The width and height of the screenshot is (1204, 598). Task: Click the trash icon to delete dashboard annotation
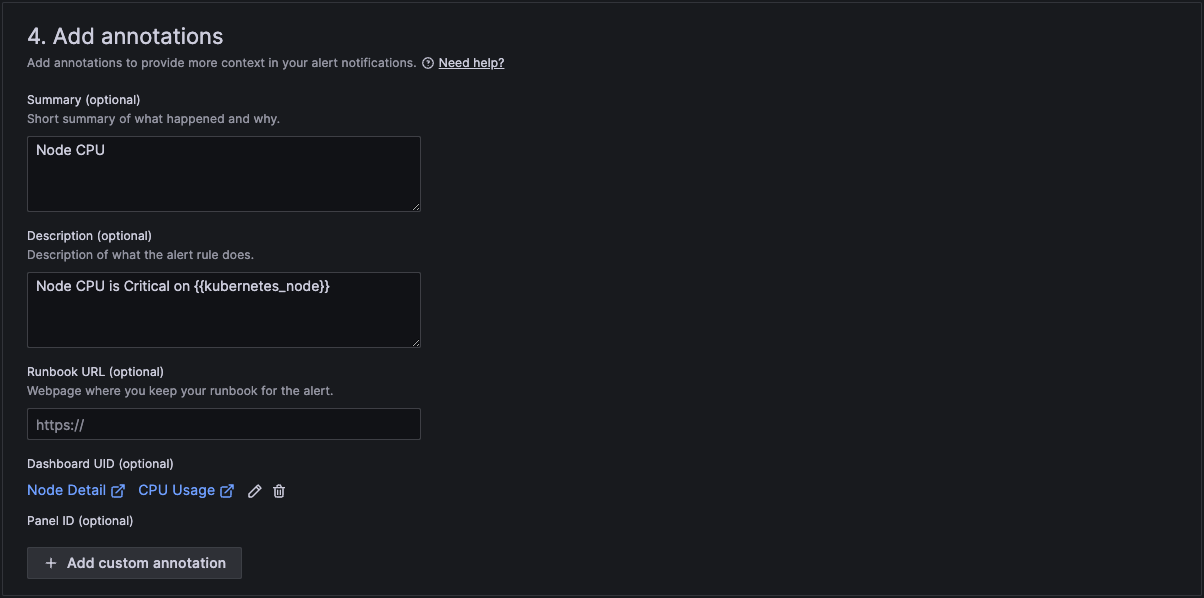point(279,490)
